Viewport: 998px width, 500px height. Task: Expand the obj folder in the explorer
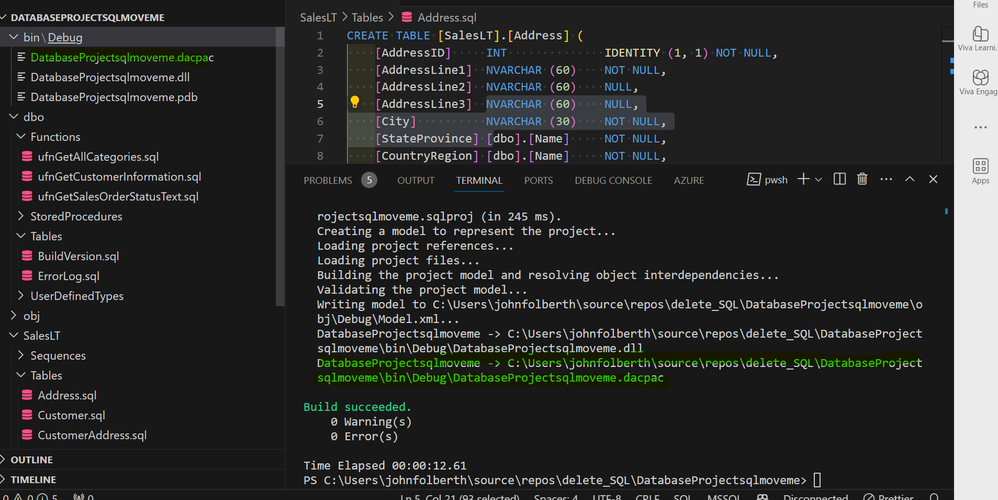tap(31, 316)
